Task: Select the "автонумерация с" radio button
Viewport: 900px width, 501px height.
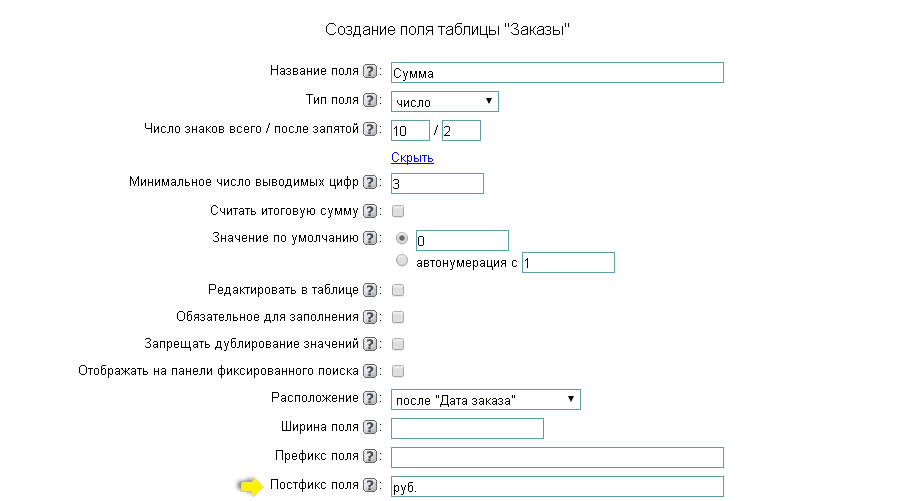Action: pyautogui.click(x=403, y=261)
